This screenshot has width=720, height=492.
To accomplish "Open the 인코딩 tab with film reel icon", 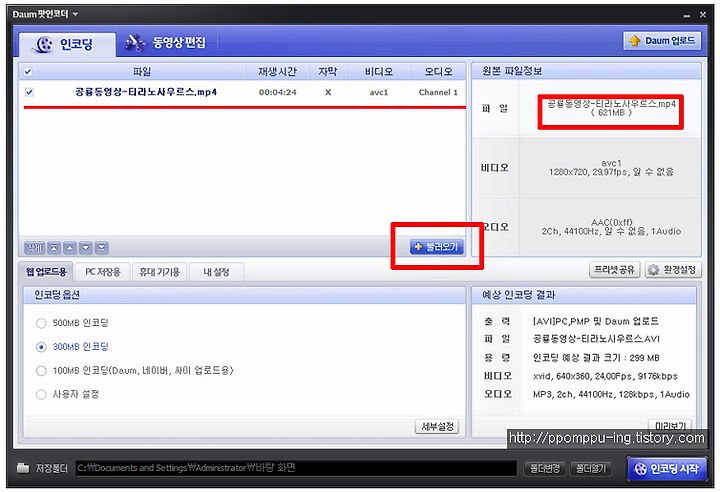I will click(67, 45).
